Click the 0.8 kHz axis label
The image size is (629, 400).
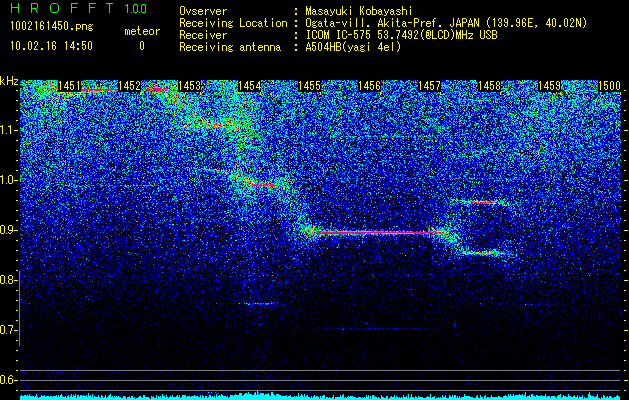pyautogui.click(x=9, y=280)
